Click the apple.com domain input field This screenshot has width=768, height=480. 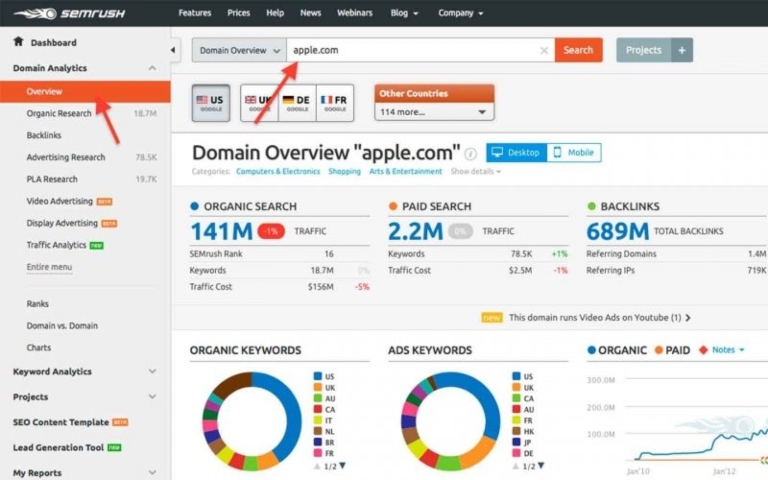pyautogui.click(x=410, y=50)
